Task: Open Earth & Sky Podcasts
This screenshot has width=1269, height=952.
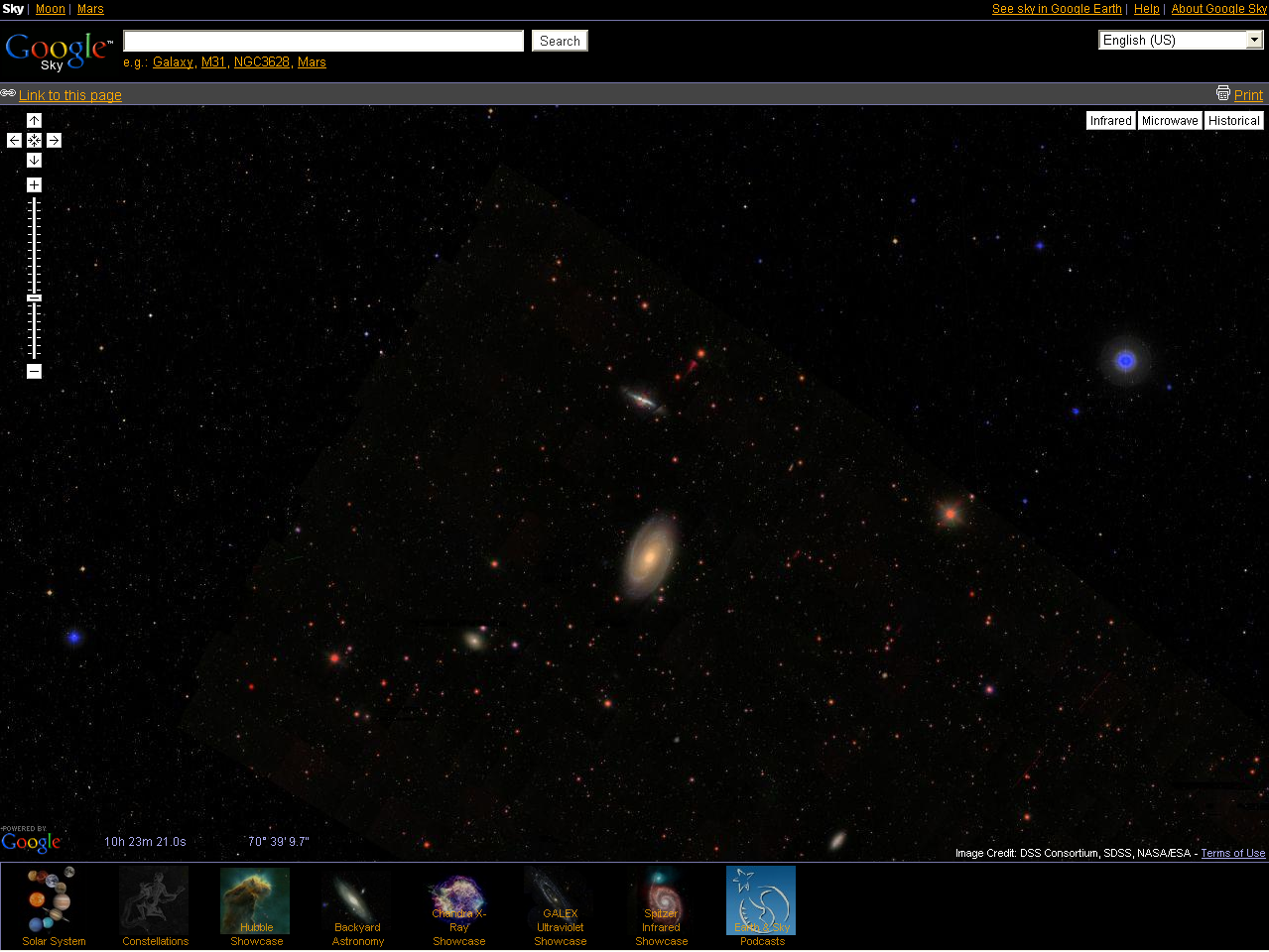Action: 762,906
